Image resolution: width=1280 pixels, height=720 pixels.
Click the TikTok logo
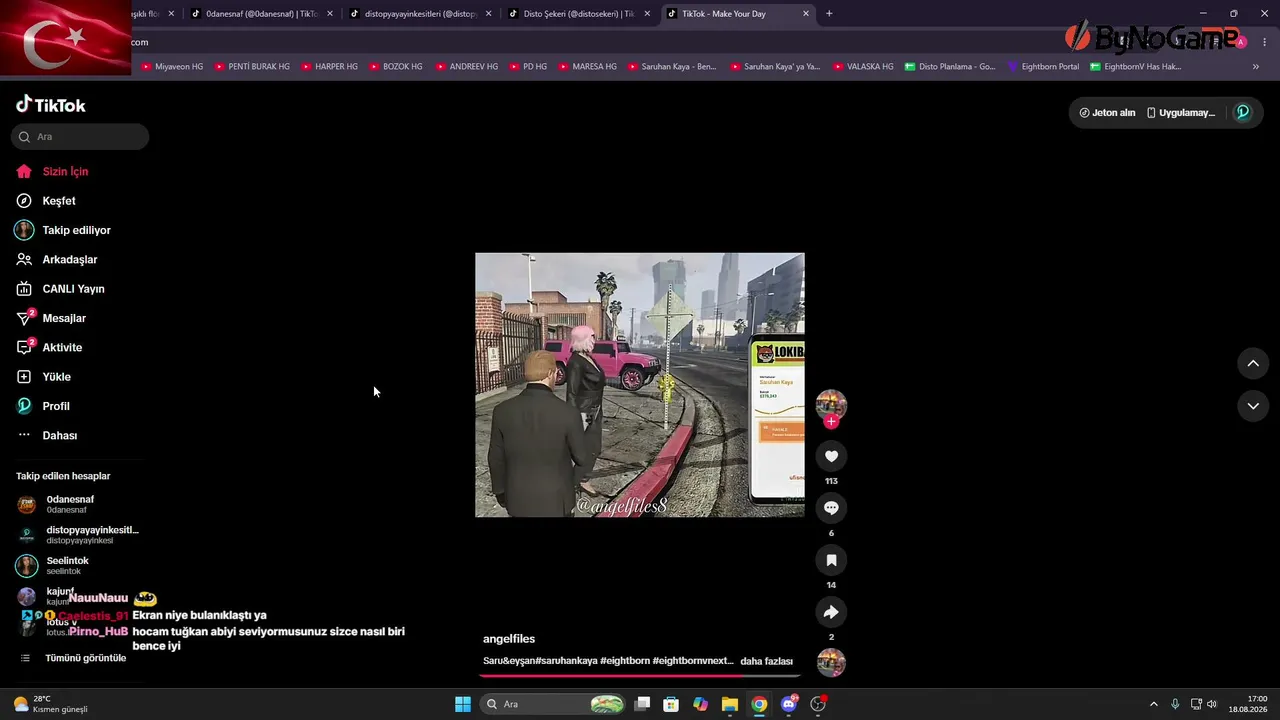pos(51,105)
